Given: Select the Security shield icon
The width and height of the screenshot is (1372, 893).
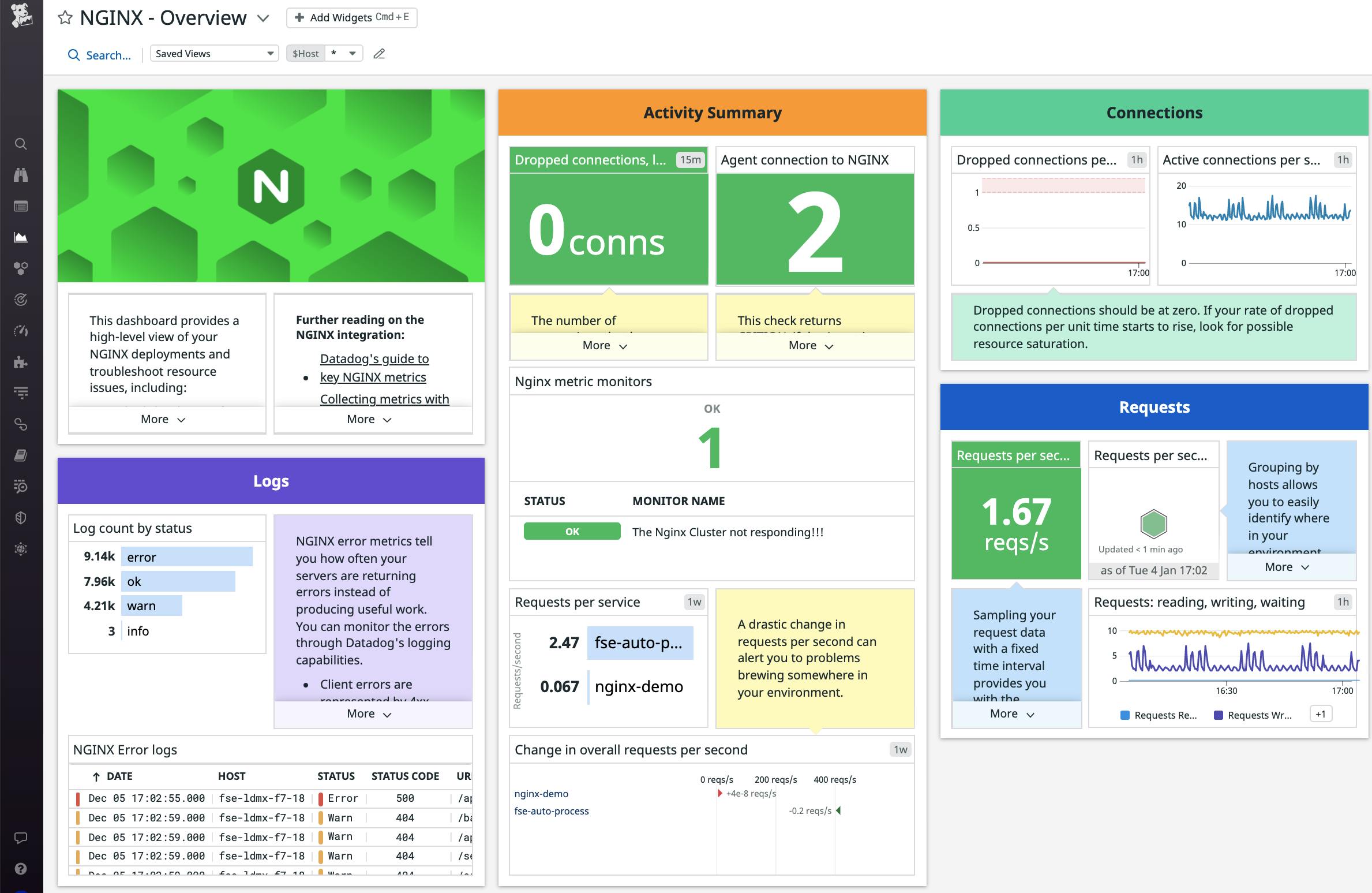Looking at the screenshot, I should (21, 517).
